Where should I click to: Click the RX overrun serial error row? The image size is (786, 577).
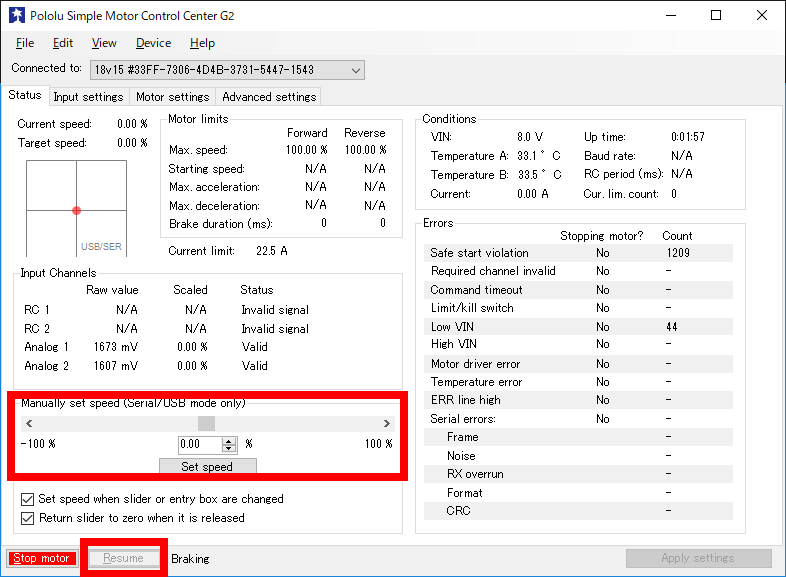point(578,474)
